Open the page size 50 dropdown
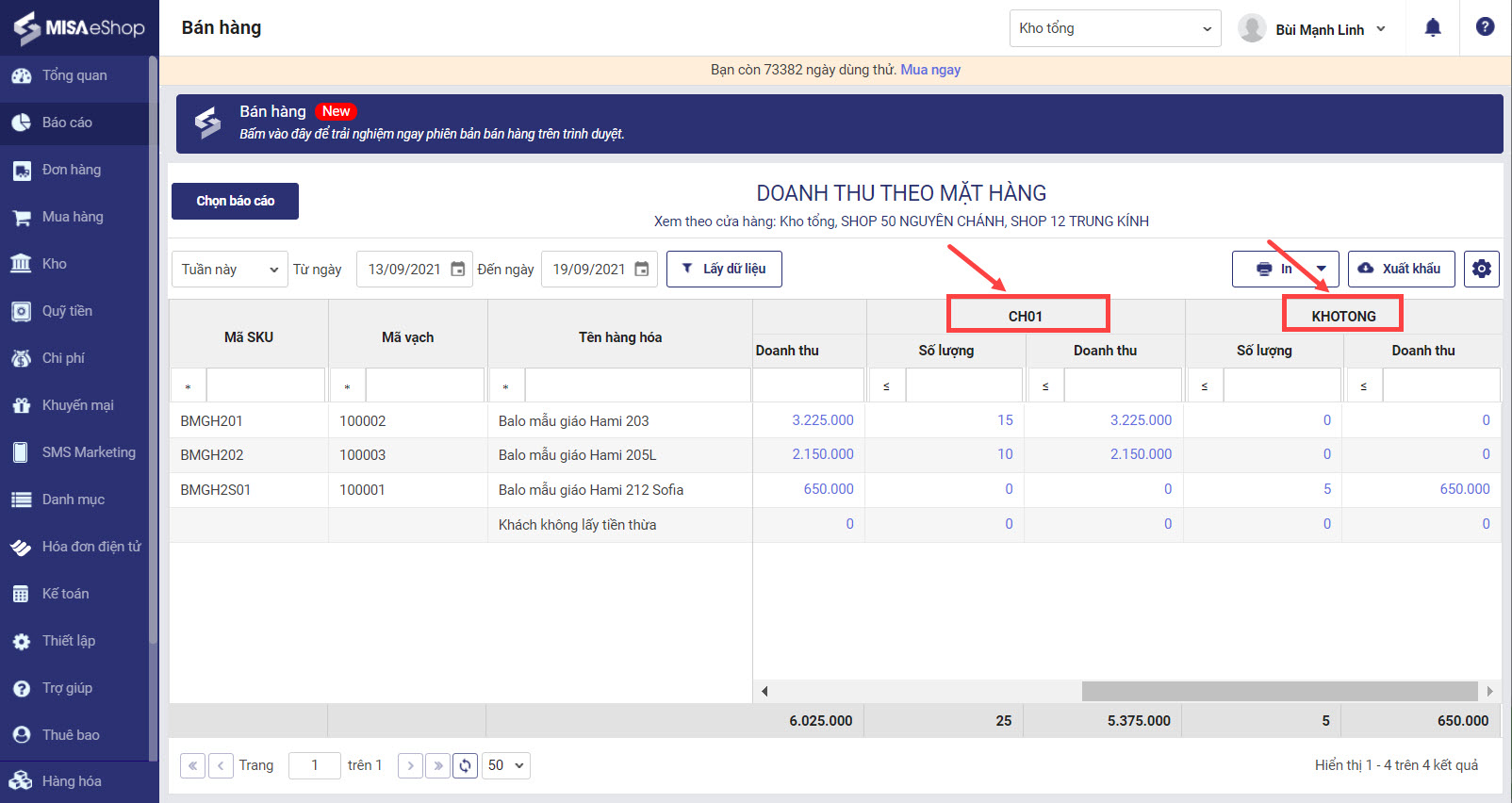Viewport: 1512px width, 803px height. tap(506, 765)
